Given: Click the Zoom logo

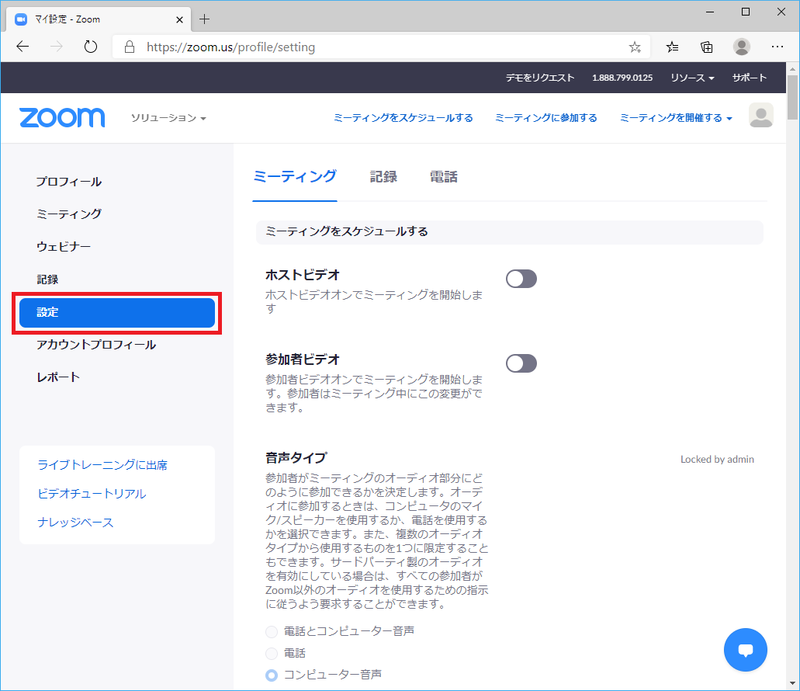Looking at the screenshot, I should tap(62, 118).
